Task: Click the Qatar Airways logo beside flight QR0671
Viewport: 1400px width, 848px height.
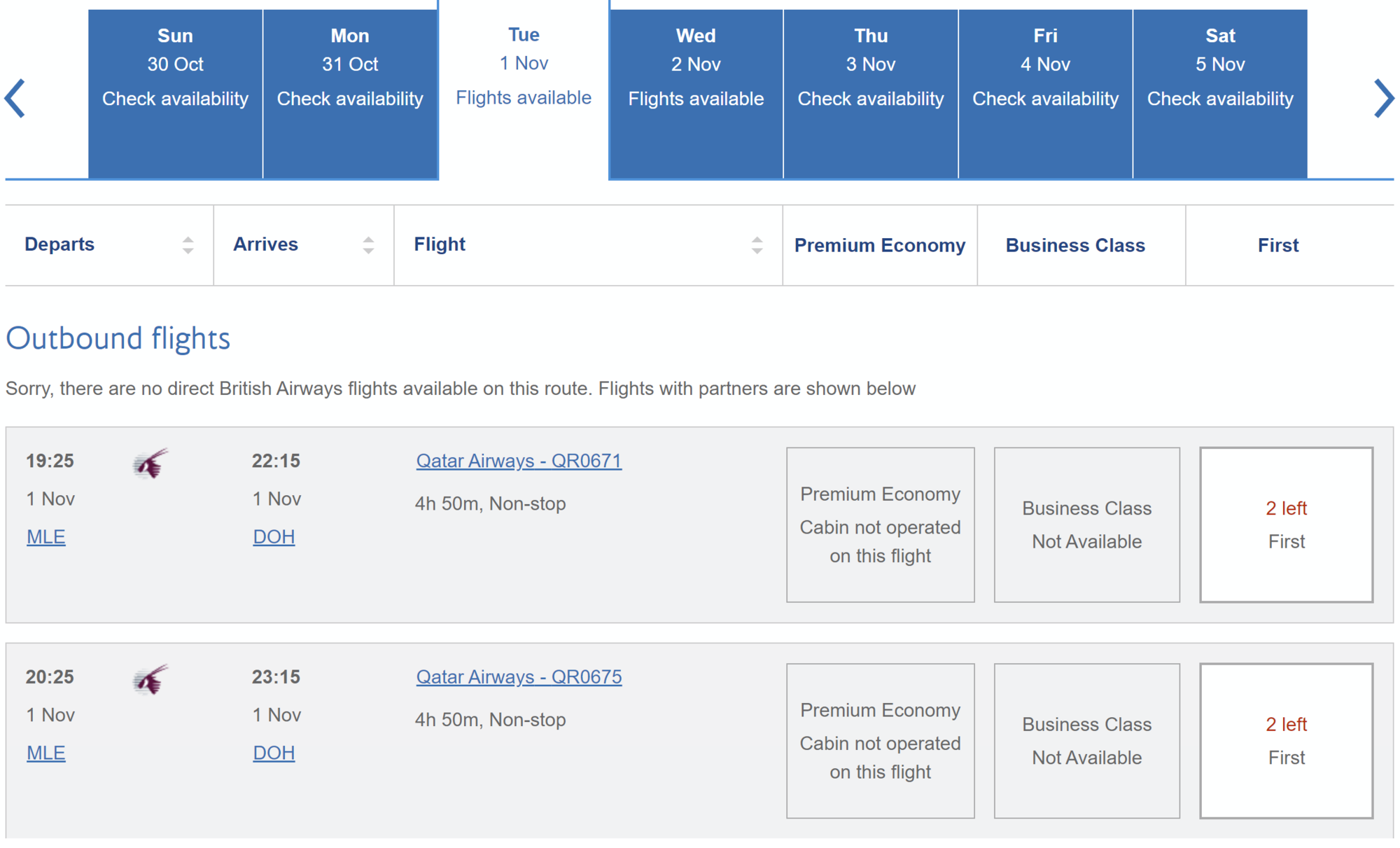Action: click(149, 464)
